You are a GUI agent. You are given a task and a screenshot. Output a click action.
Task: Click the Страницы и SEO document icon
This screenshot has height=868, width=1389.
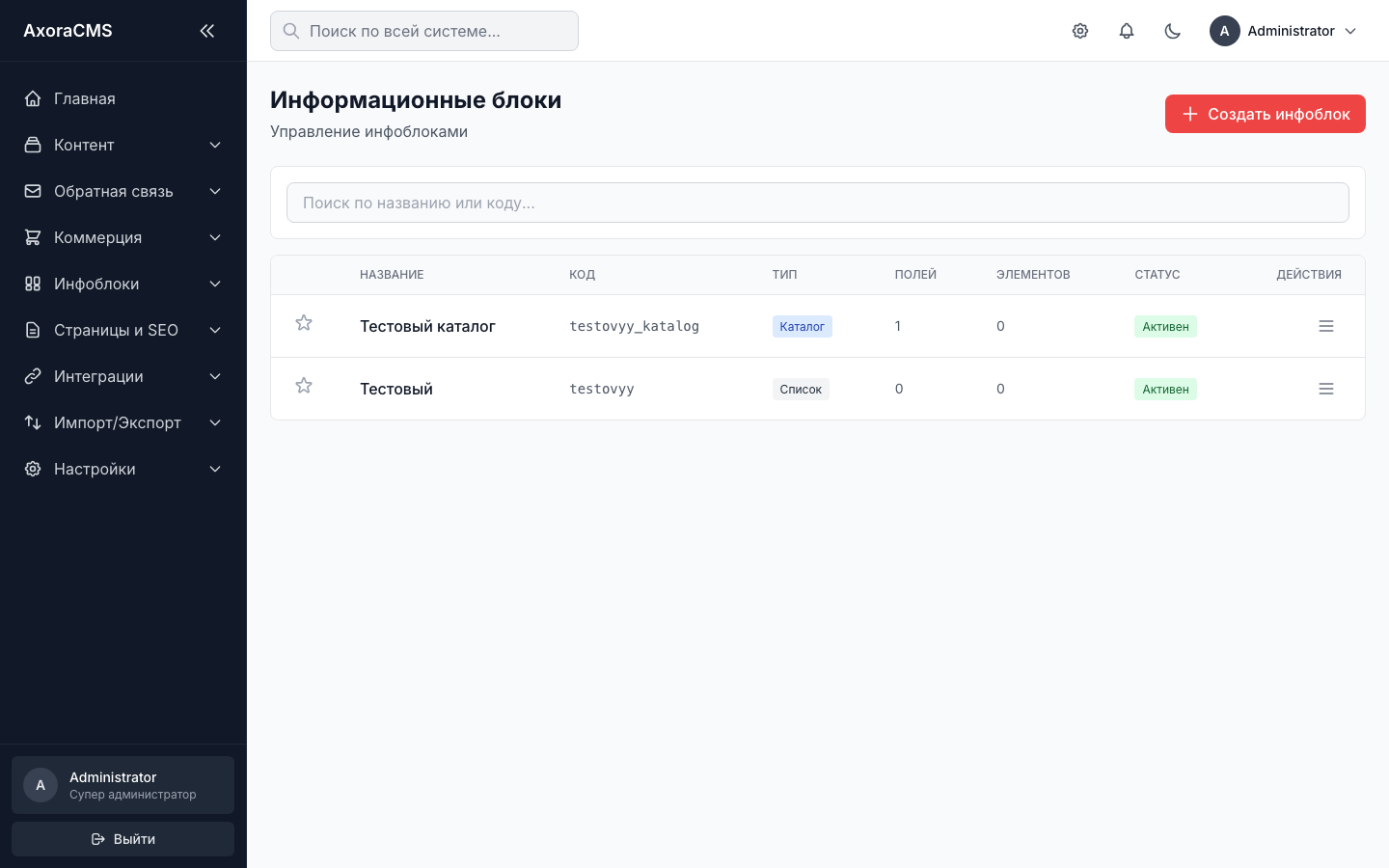pos(33,330)
